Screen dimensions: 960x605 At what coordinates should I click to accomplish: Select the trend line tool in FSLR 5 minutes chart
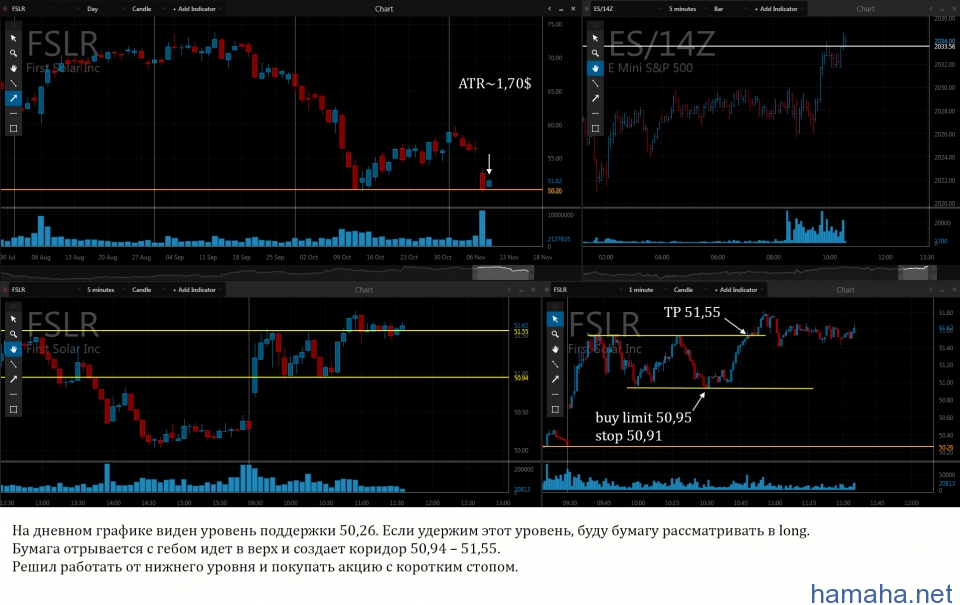coord(13,364)
